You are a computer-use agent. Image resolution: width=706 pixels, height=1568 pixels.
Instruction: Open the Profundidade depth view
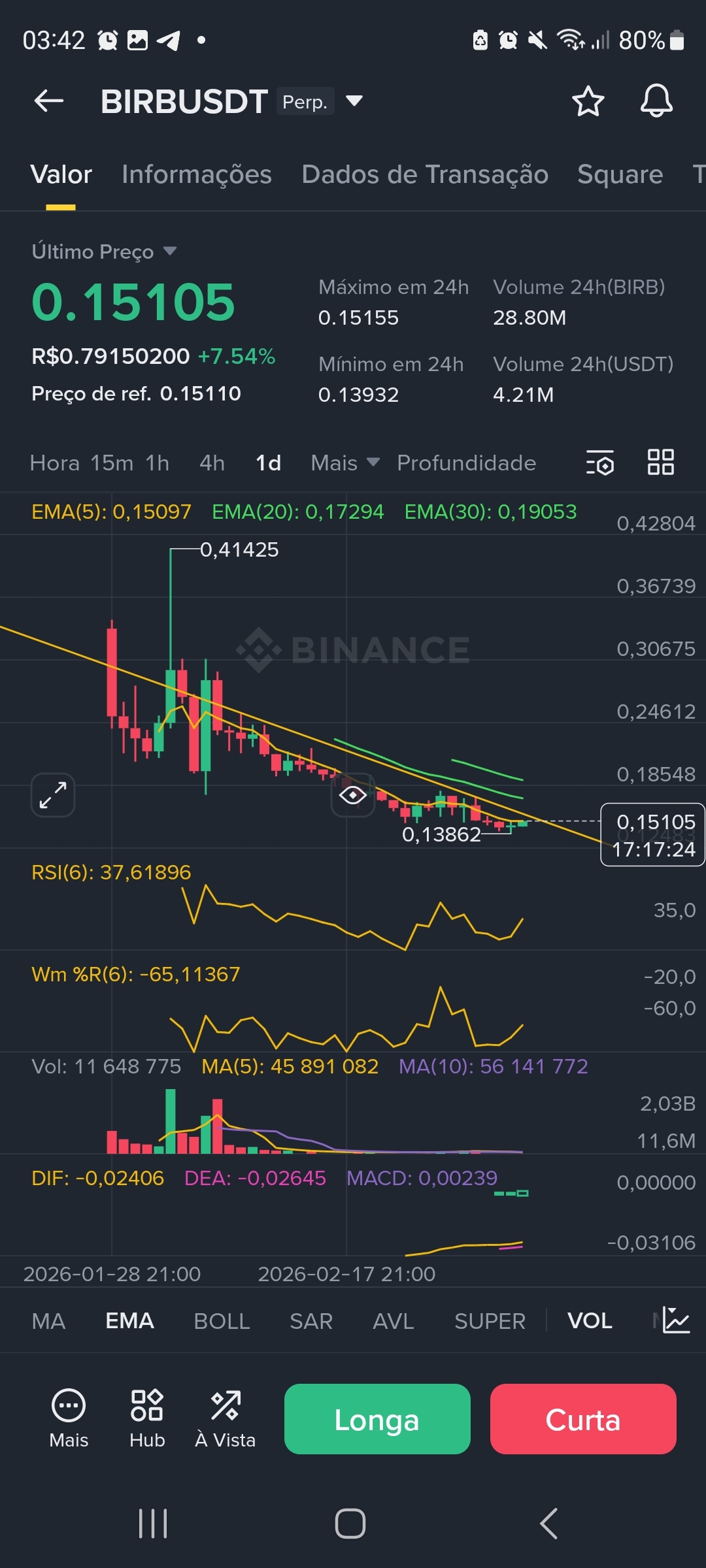pos(467,463)
